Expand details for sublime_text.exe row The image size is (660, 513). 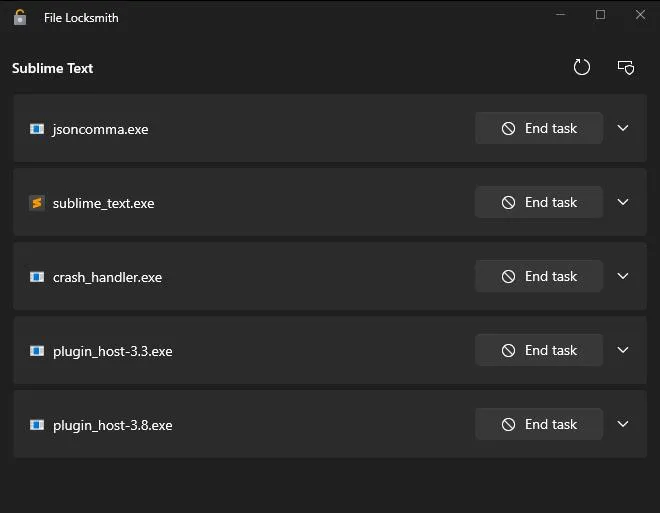pyautogui.click(x=623, y=202)
